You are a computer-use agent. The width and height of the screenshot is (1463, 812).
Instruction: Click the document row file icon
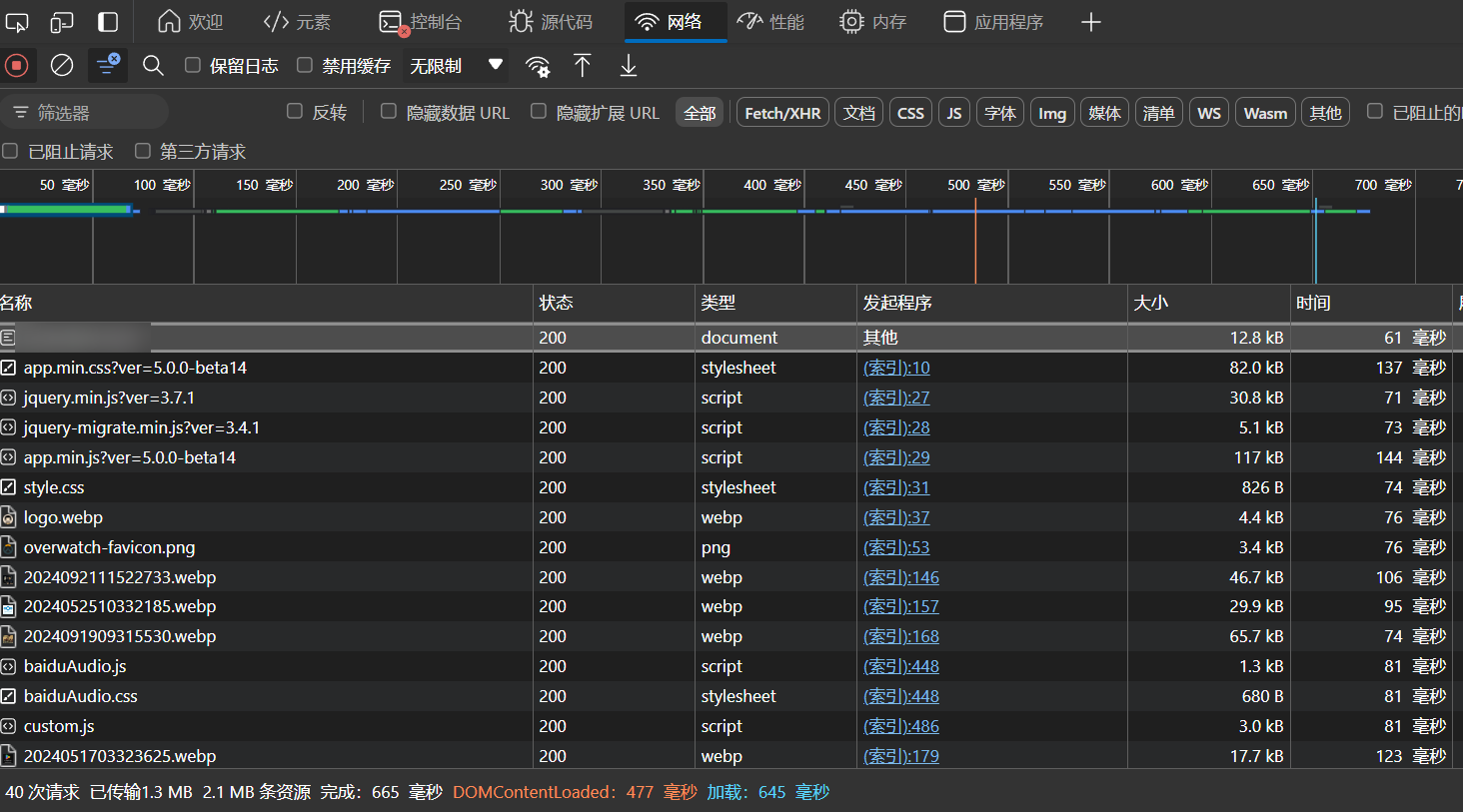(x=8, y=338)
